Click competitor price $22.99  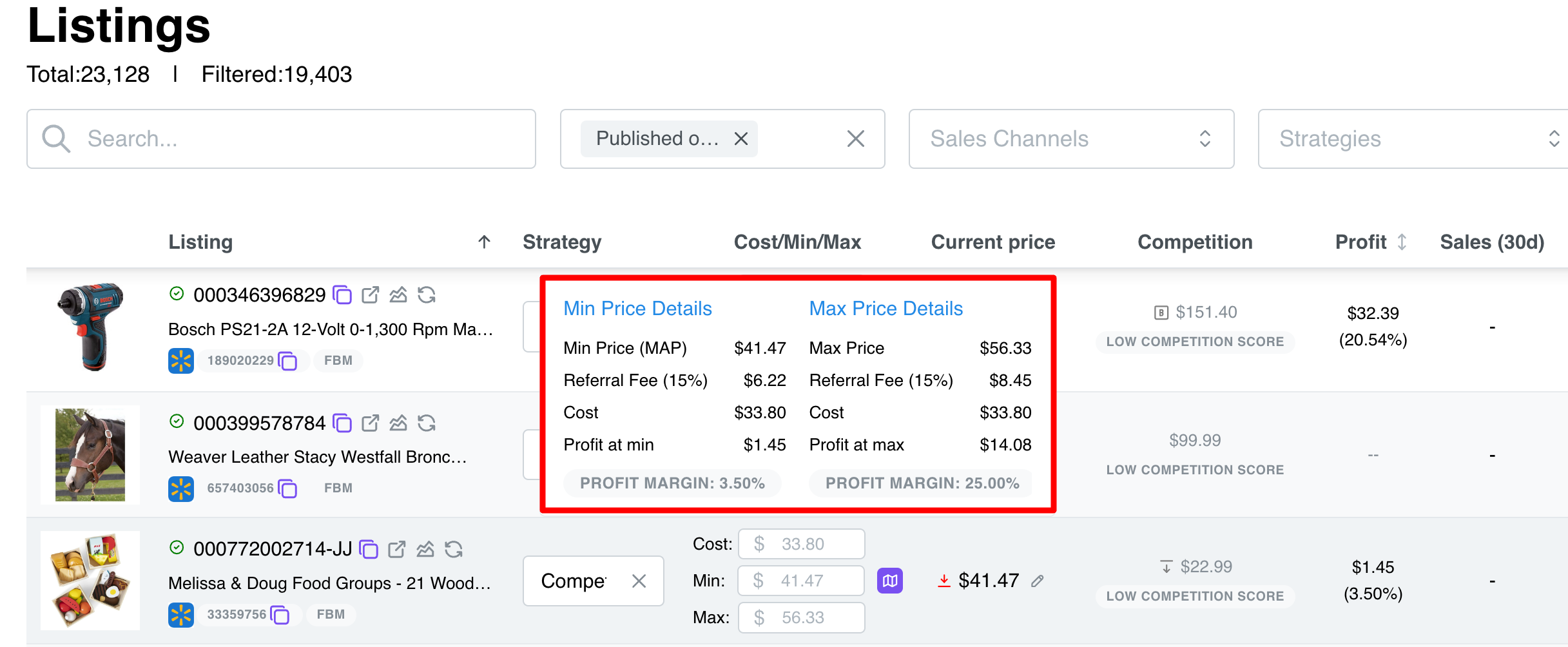[1206, 566]
